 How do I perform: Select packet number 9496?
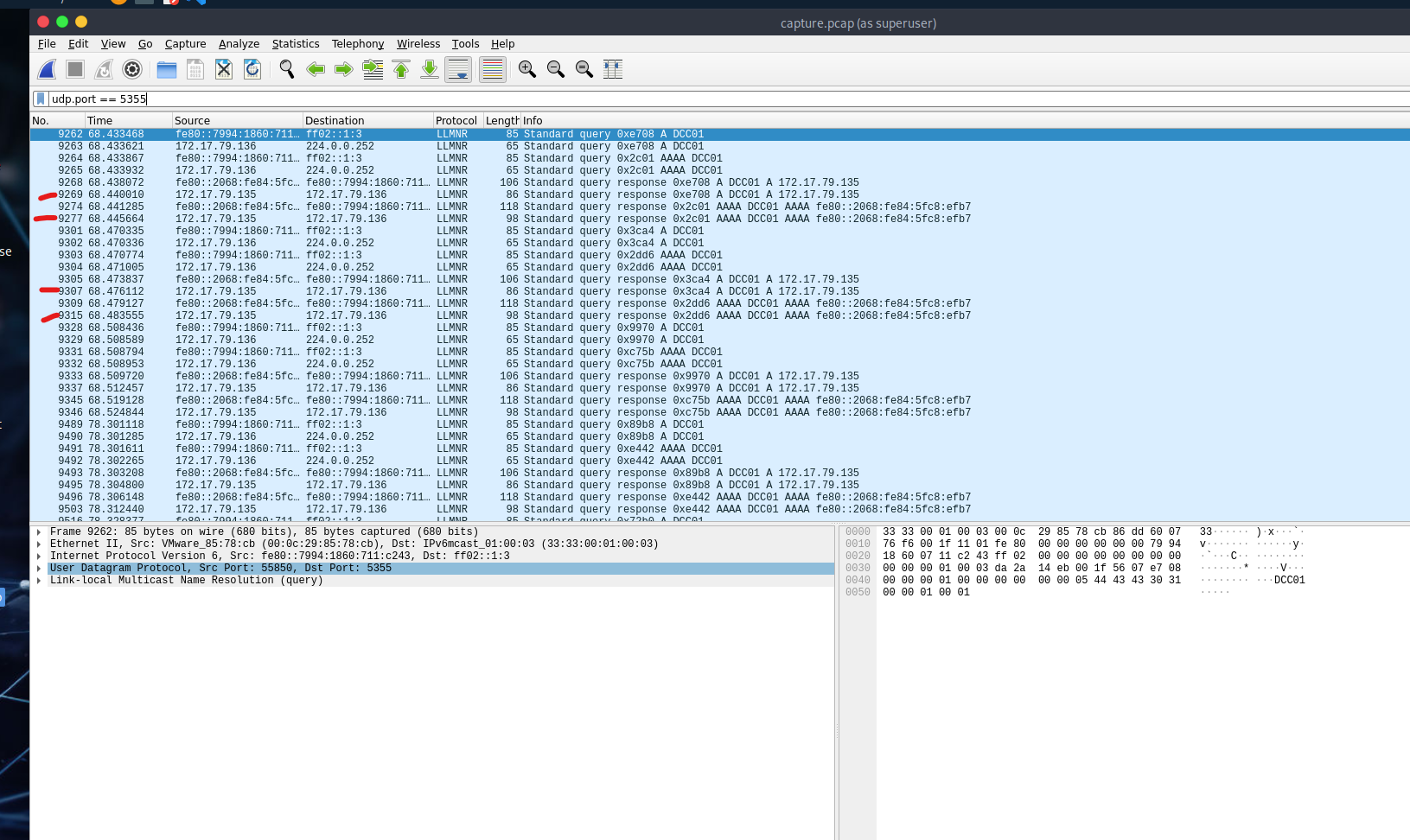pyautogui.click(x=720, y=497)
